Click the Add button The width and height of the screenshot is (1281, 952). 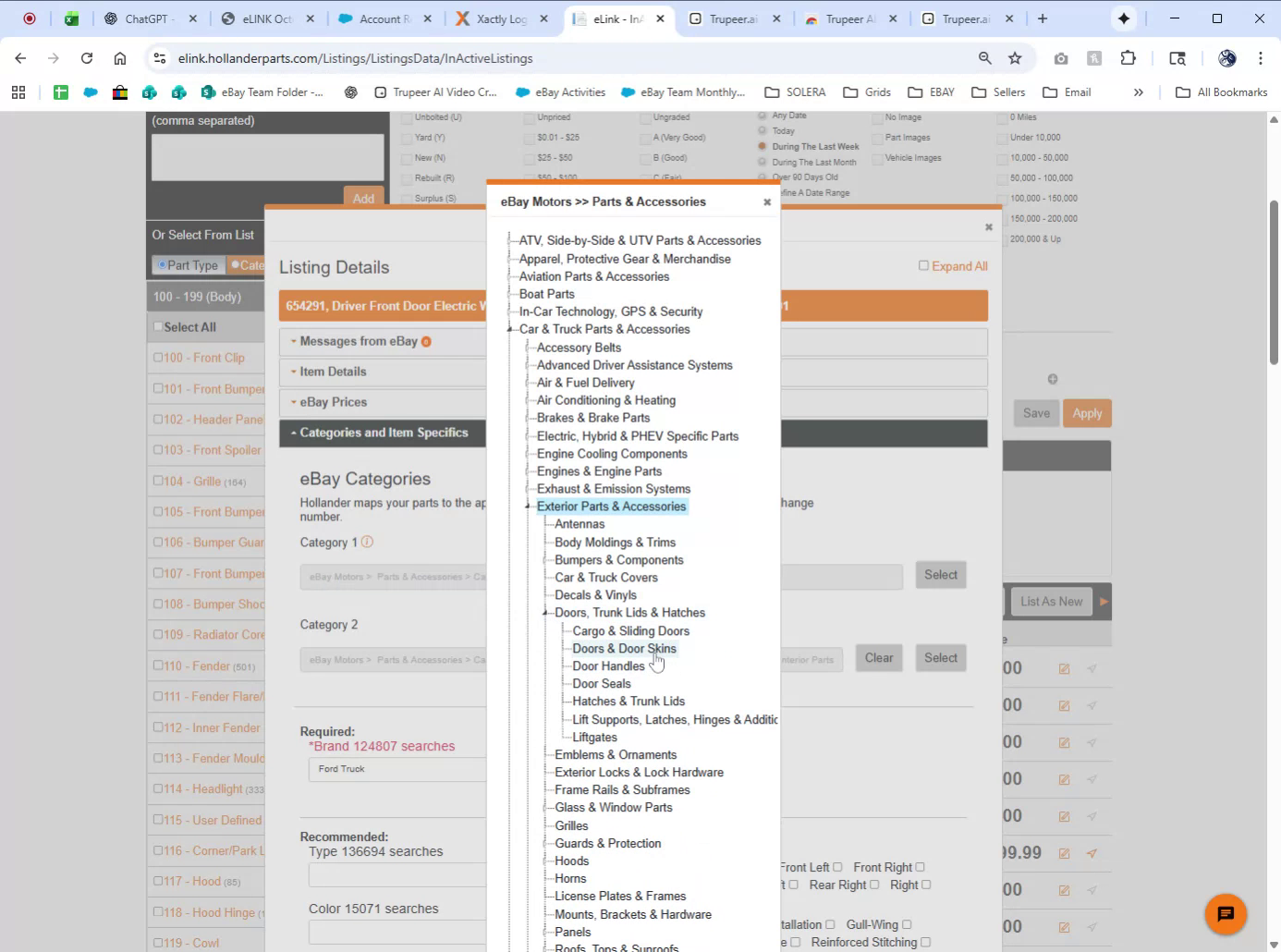point(363,198)
